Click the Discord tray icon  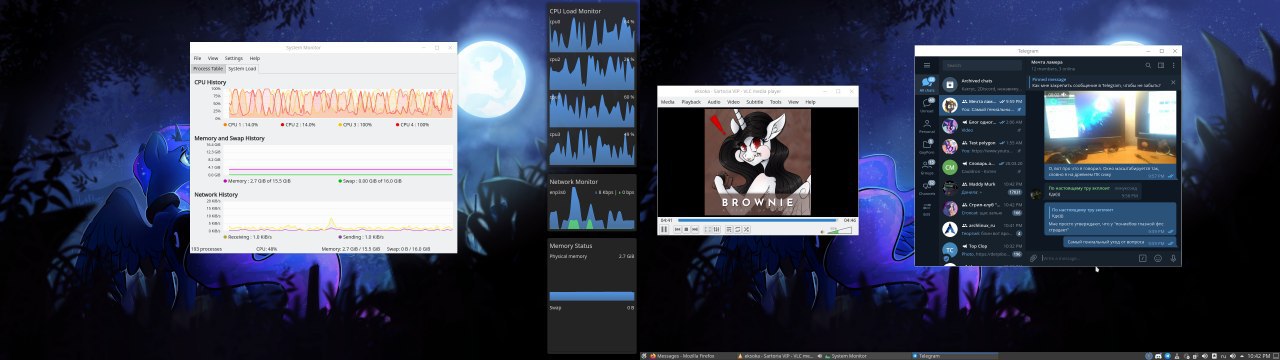[x=1158, y=355]
